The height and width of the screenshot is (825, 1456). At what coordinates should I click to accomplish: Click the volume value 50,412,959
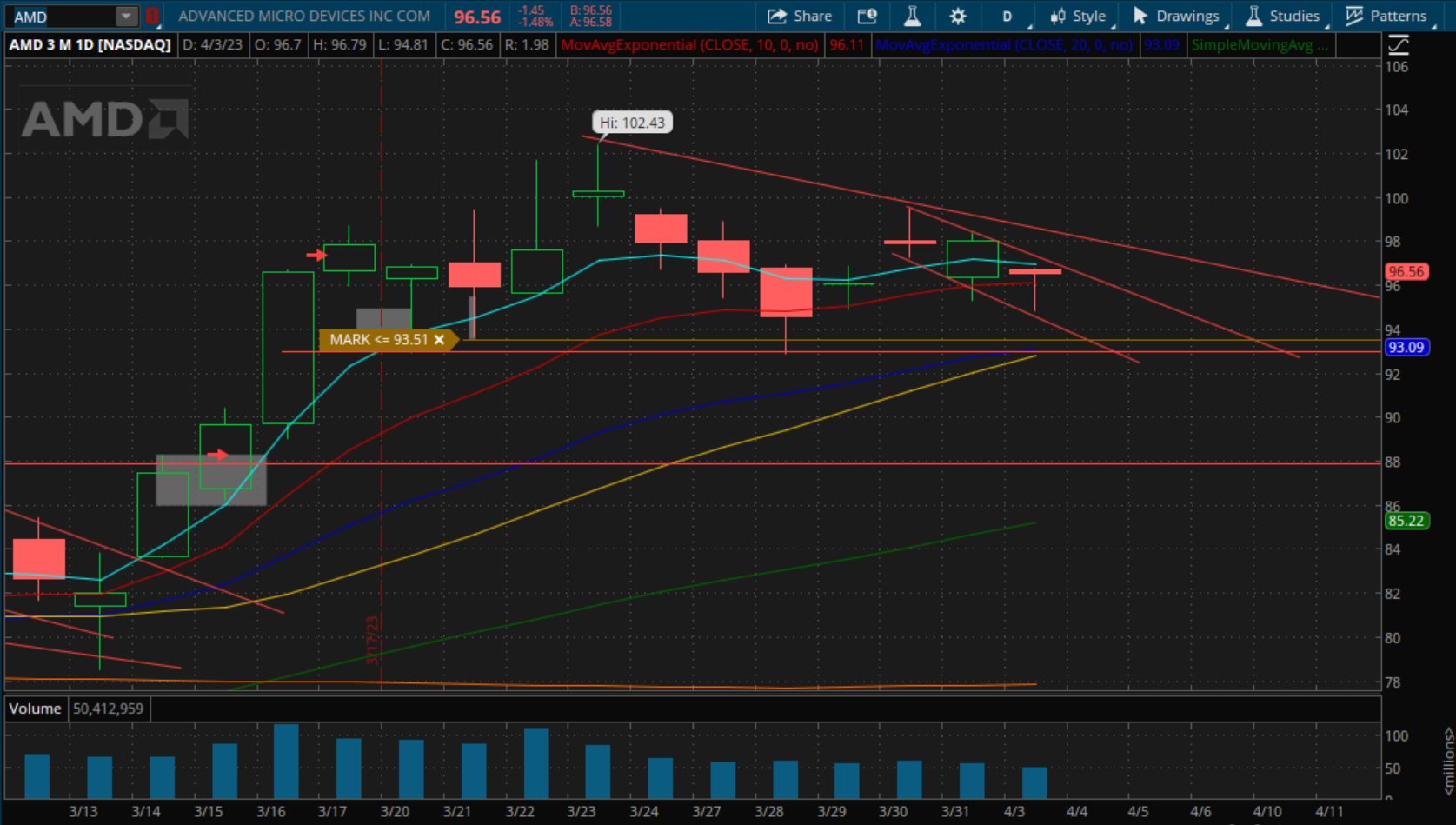[108, 709]
